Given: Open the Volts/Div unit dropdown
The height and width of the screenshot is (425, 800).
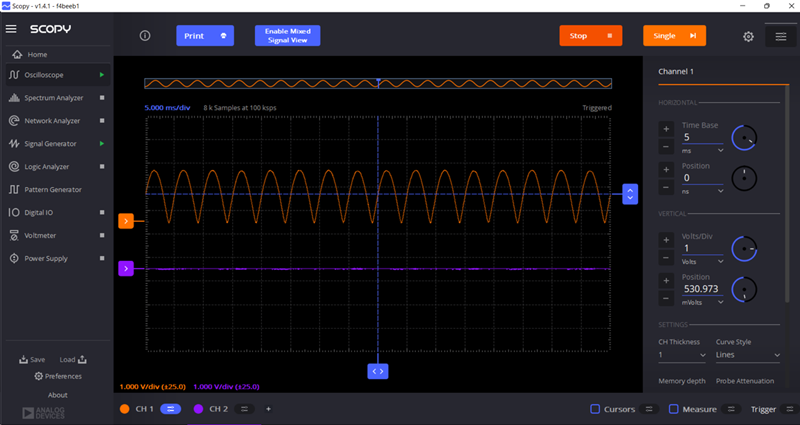Looking at the screenshot, I should tap(704, 261).
